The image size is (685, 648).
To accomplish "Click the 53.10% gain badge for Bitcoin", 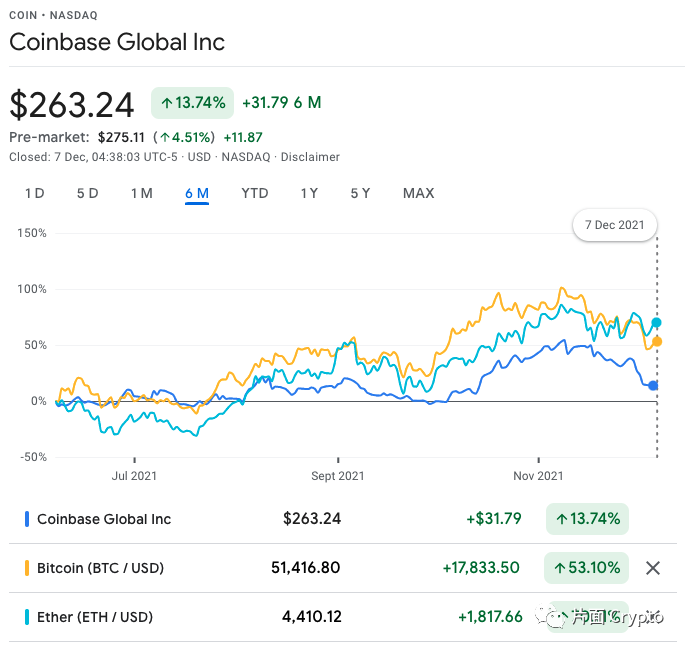I will [x=587, y=568].
